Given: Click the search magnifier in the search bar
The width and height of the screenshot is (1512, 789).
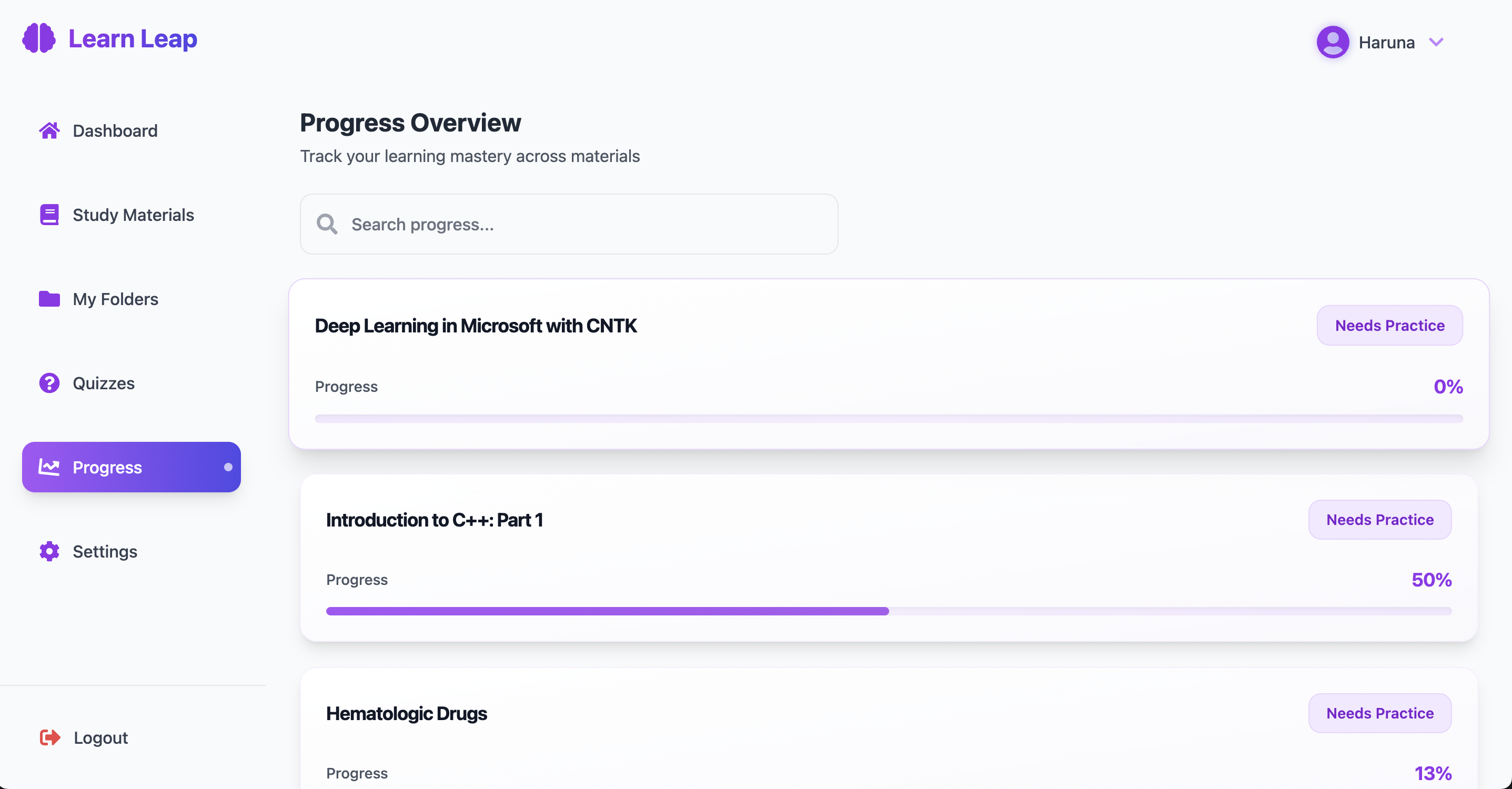Looking at the screenshot, I should [x=327, y=224].
